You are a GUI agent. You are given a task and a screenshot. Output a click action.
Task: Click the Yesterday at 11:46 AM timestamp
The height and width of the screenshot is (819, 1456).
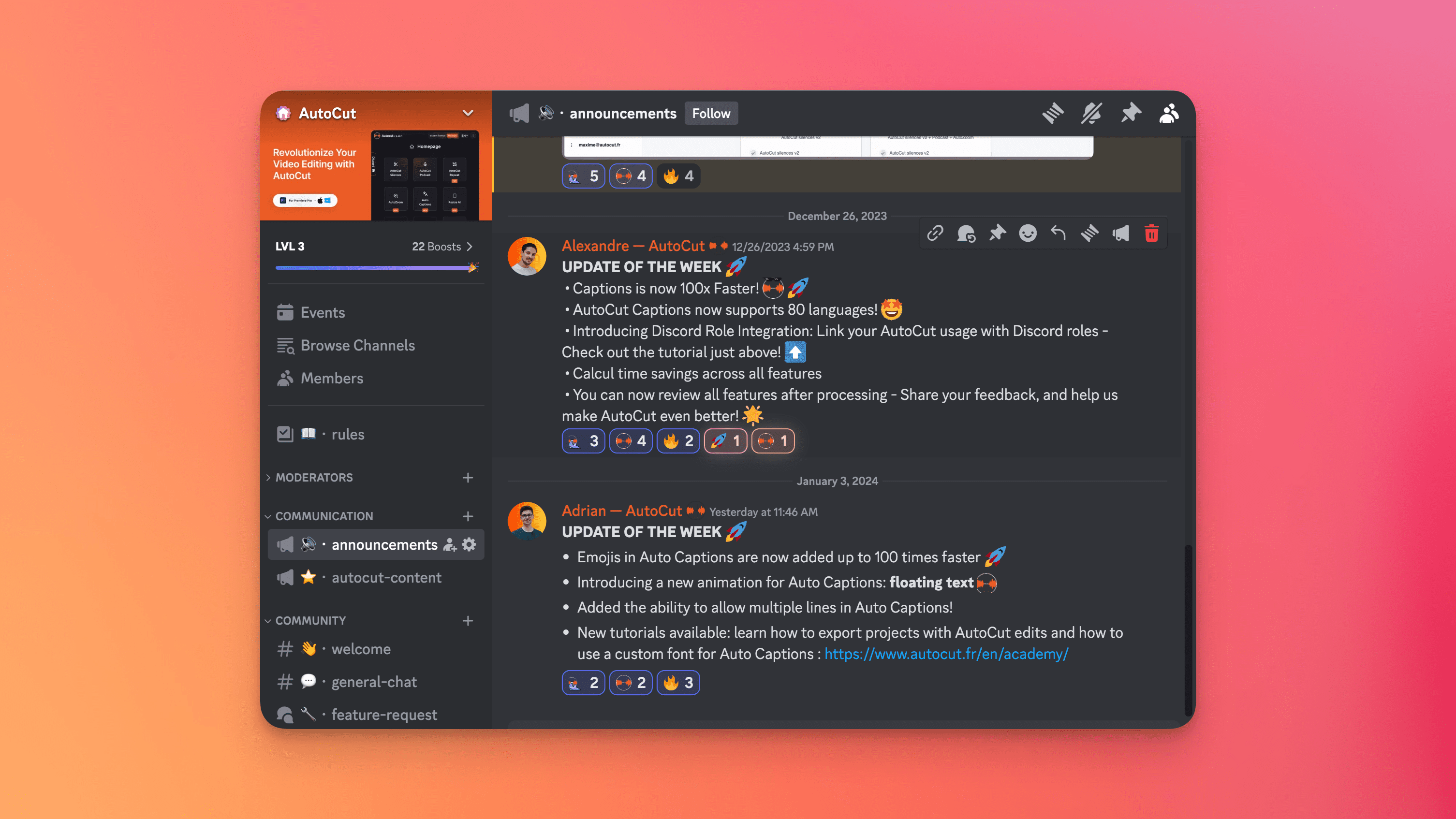pyautogui.click(x=764, y=512)
